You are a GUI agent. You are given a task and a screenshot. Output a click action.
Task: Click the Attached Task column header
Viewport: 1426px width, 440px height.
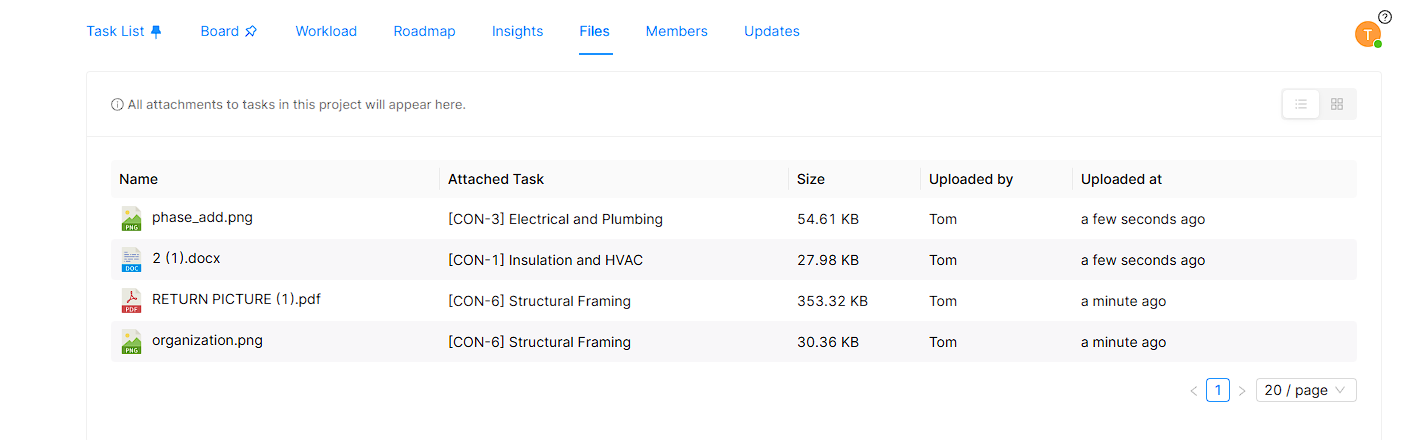tap(496, 179)
